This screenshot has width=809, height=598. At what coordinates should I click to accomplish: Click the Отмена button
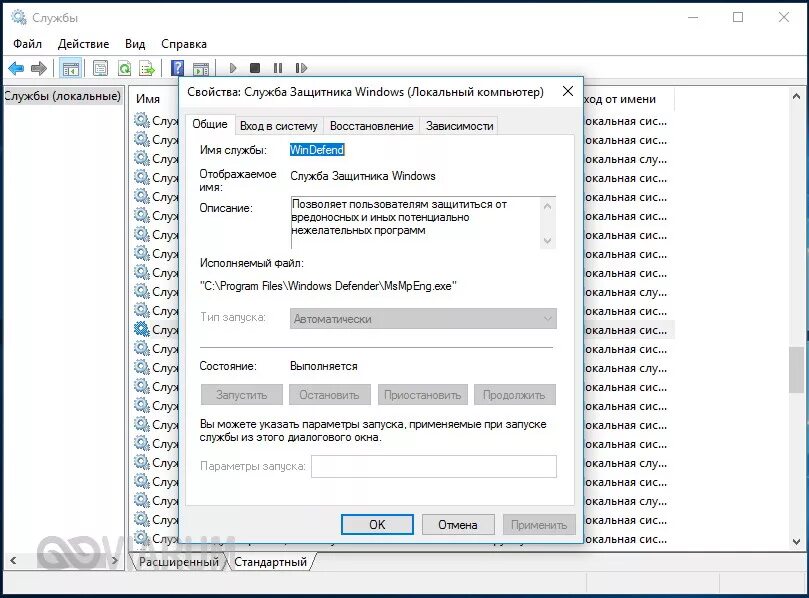458,525
